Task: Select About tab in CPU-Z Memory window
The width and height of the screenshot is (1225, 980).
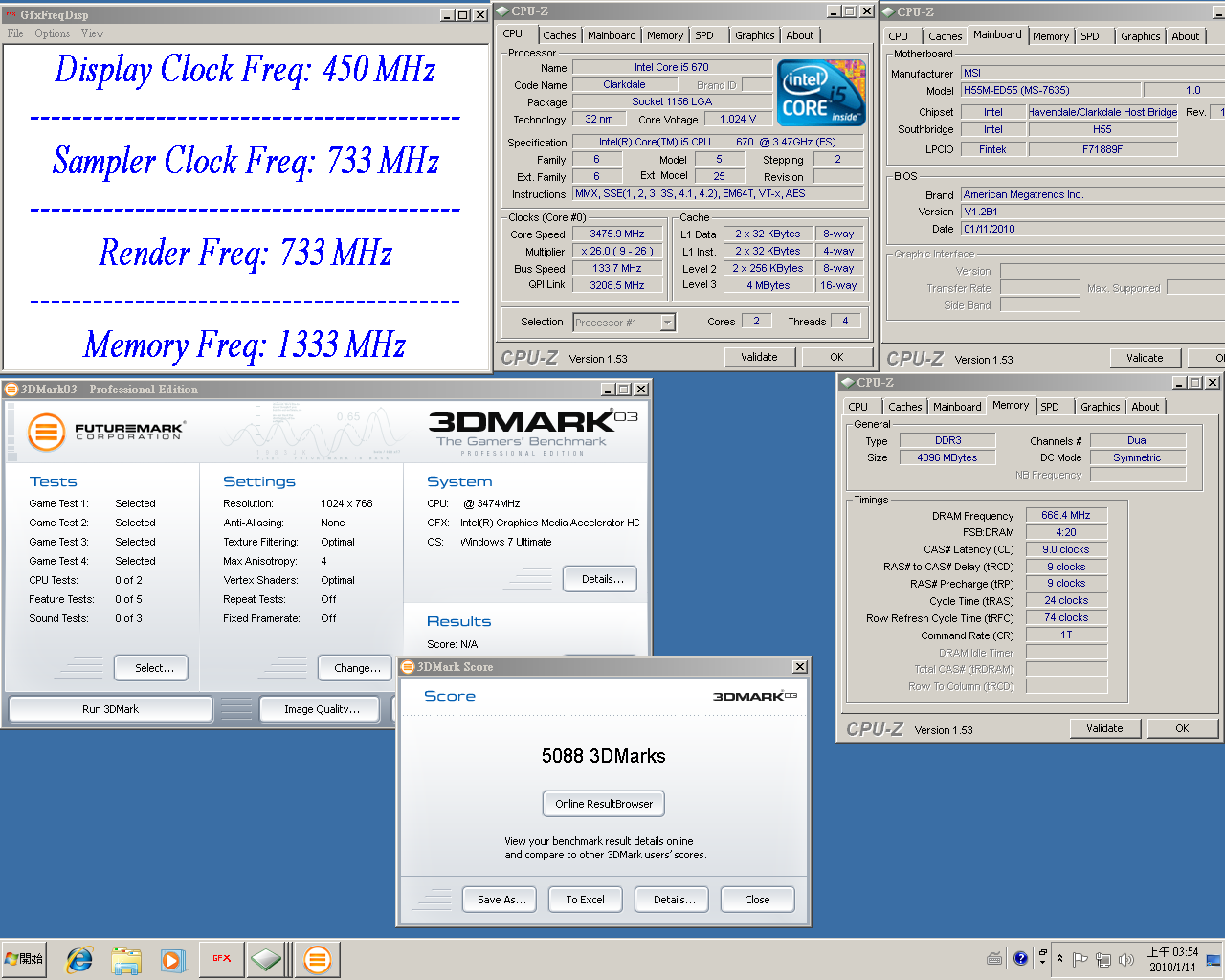Action: 1146,407
